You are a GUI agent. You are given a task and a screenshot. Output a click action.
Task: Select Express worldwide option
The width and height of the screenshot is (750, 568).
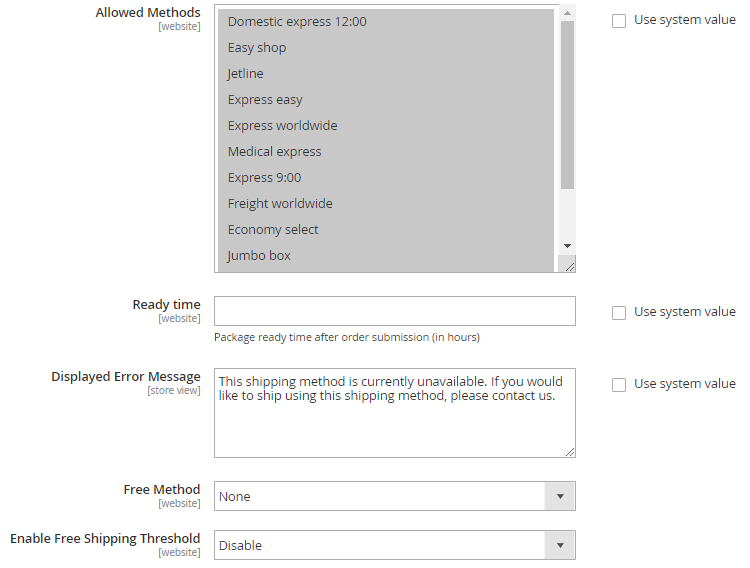coord(282,125)
